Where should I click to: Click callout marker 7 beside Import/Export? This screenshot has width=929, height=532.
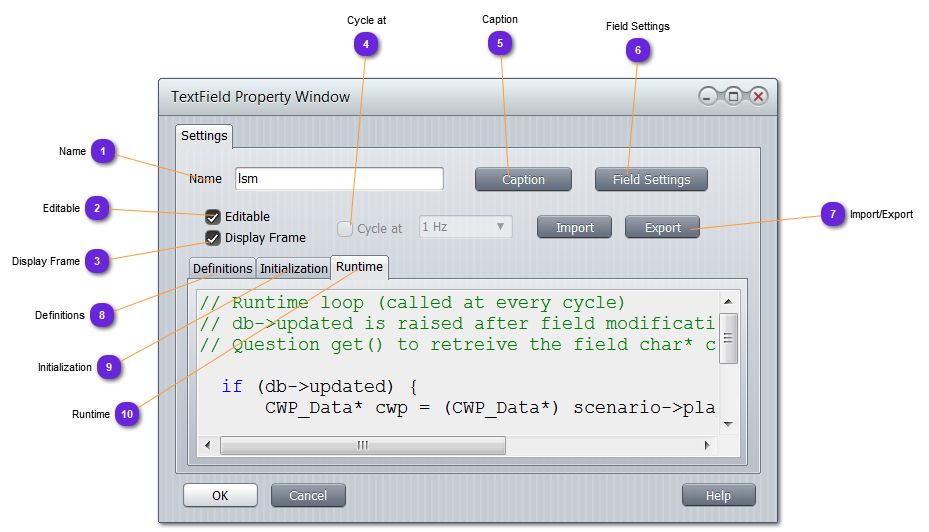click(x=833, y=214)
